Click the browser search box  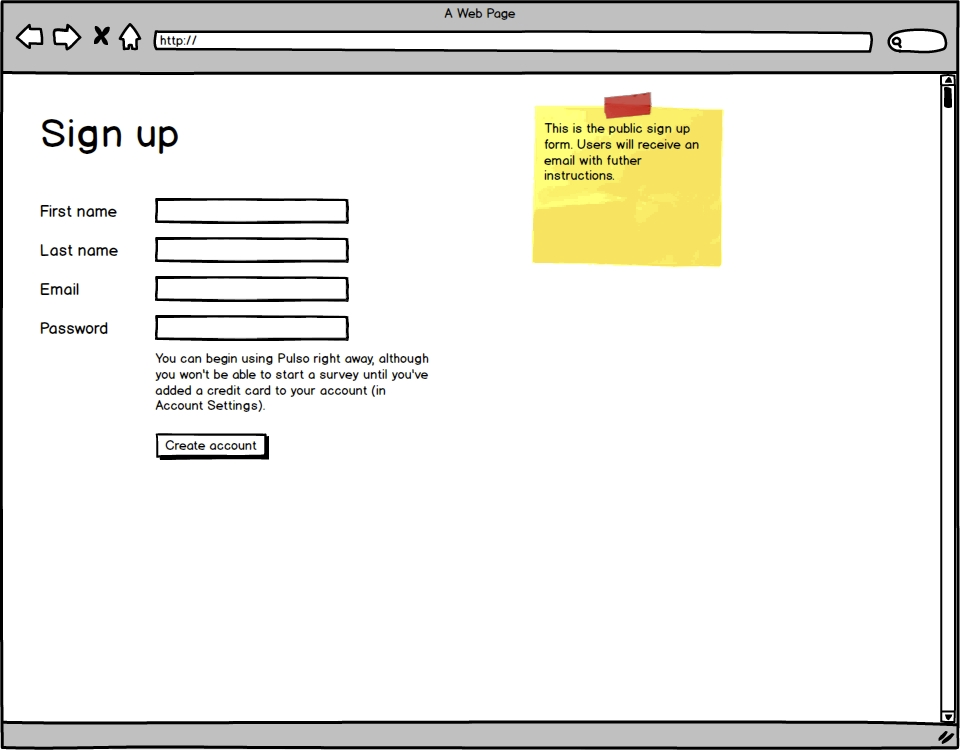point(917,41)
